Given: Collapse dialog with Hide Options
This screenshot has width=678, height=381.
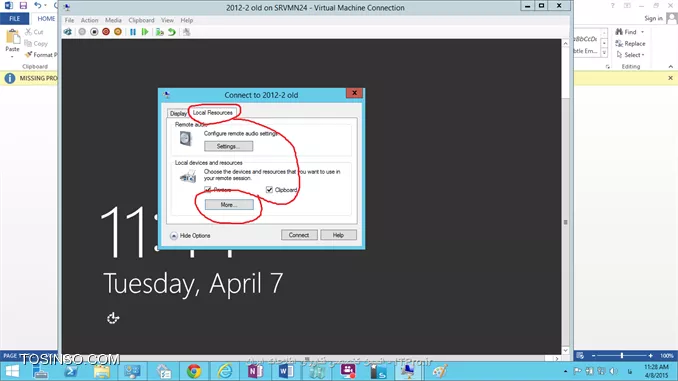Looking at the screenshot, I should pos(190,236).
